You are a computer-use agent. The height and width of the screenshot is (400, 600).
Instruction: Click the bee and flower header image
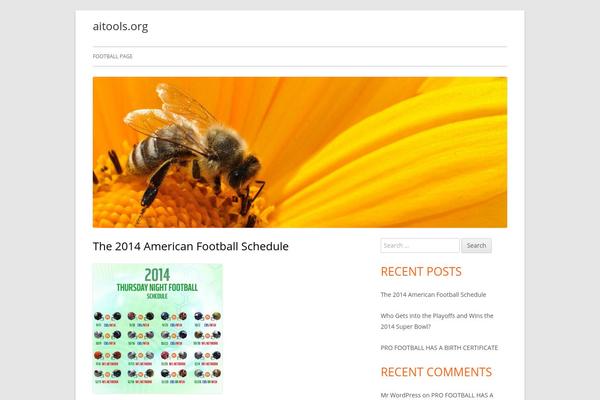pos(300,152)
